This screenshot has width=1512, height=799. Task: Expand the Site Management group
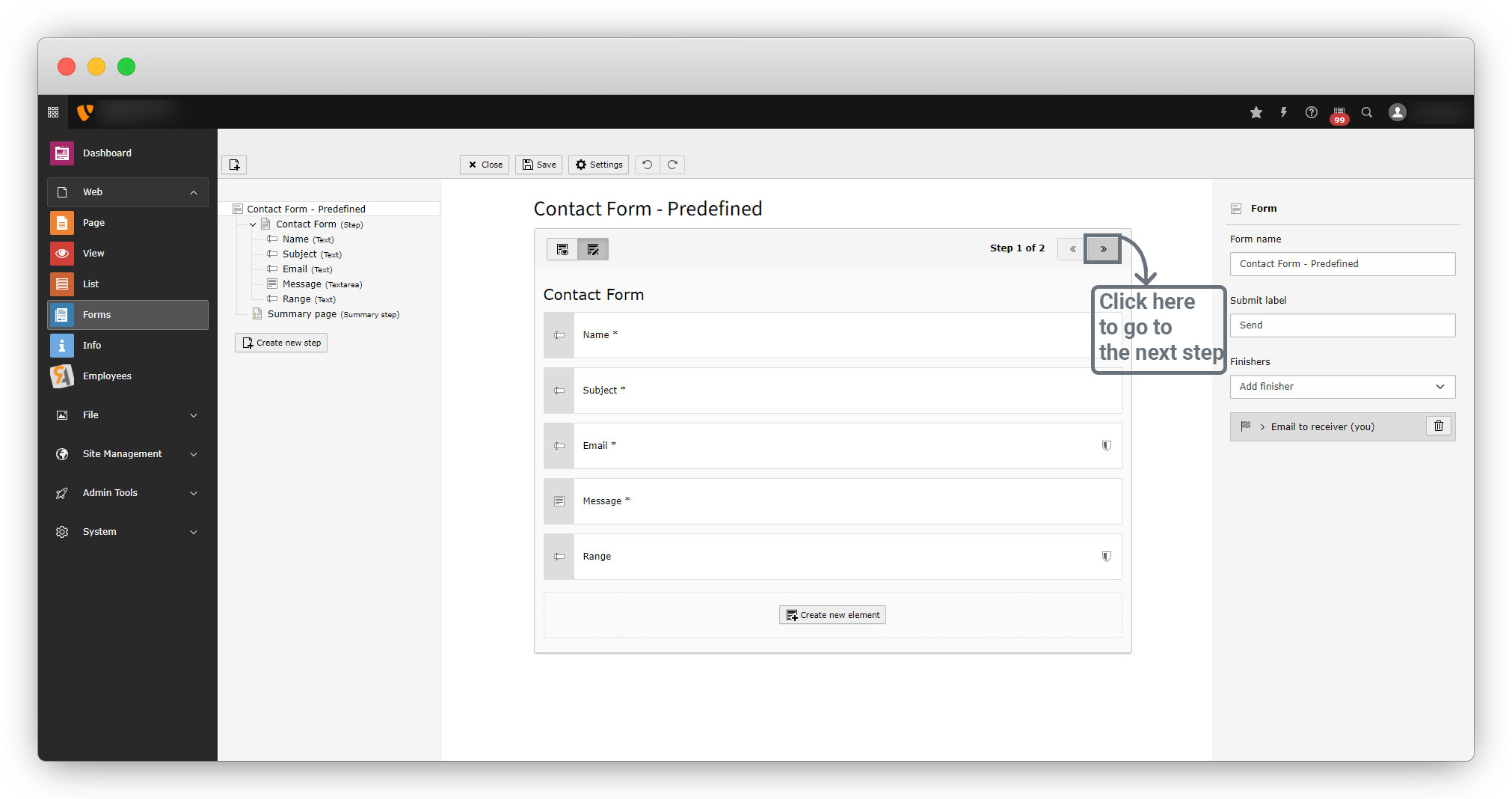(128, 454)
